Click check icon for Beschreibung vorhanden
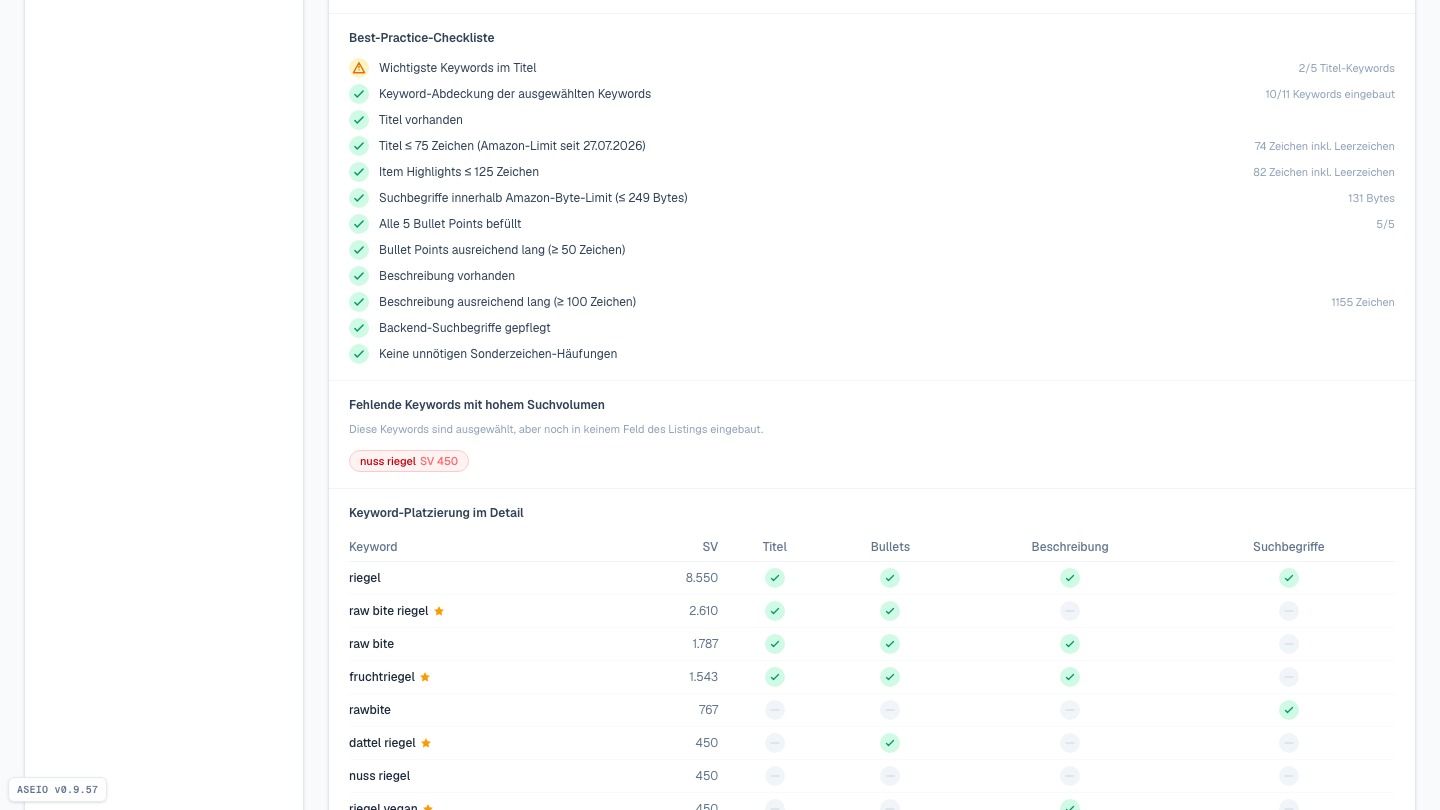 point(359,276)
